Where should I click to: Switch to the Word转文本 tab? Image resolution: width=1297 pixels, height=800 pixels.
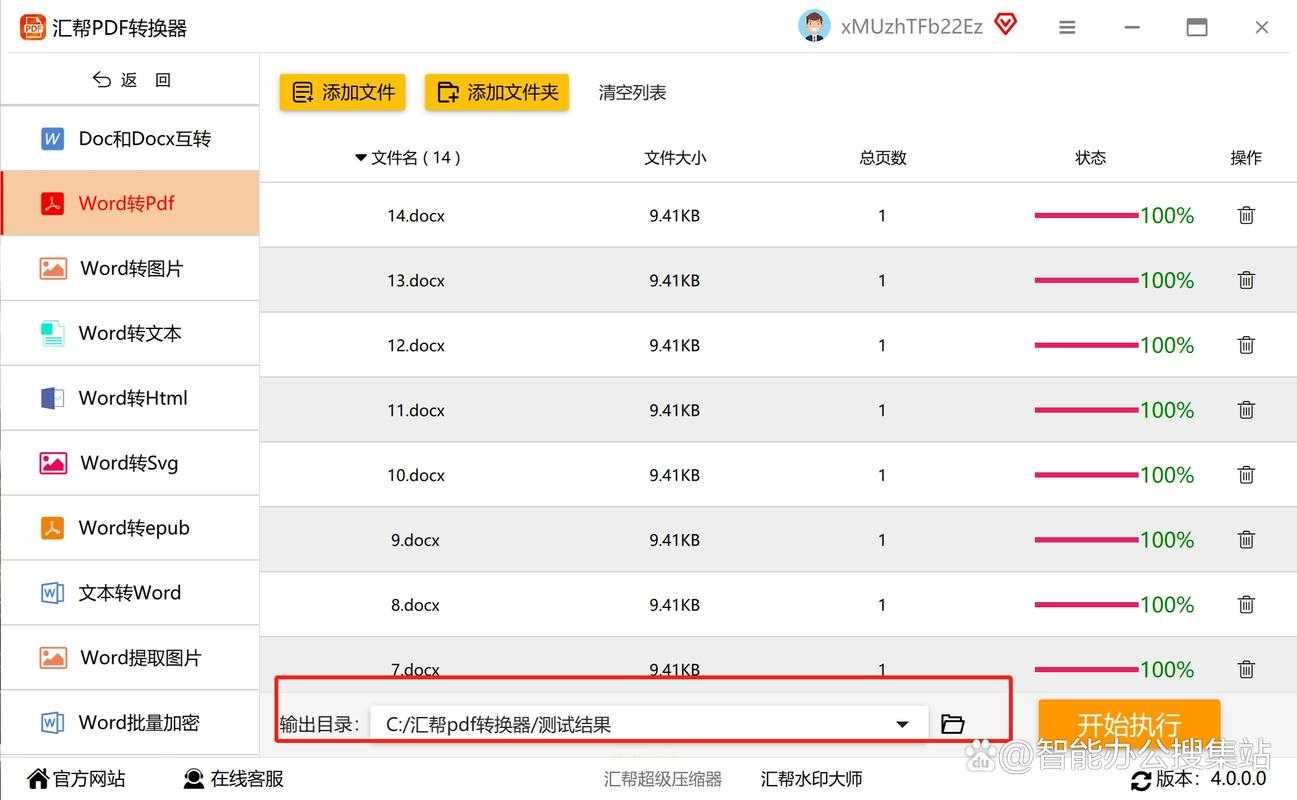(130, 333)
